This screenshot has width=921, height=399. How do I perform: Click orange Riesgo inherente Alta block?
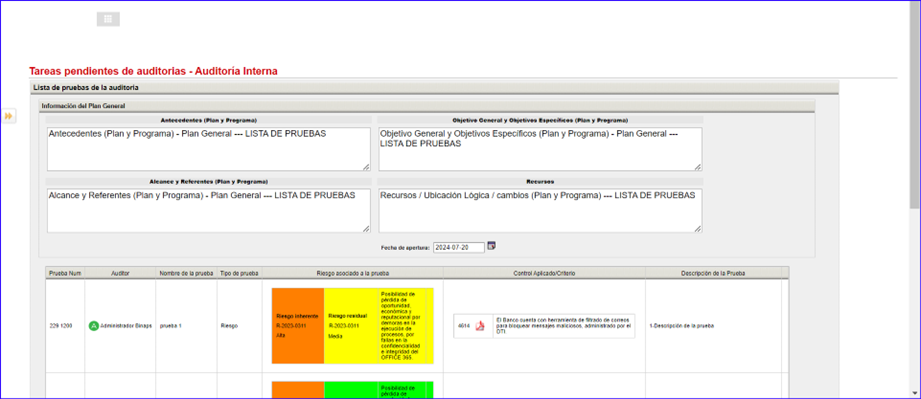coord(298,326)
